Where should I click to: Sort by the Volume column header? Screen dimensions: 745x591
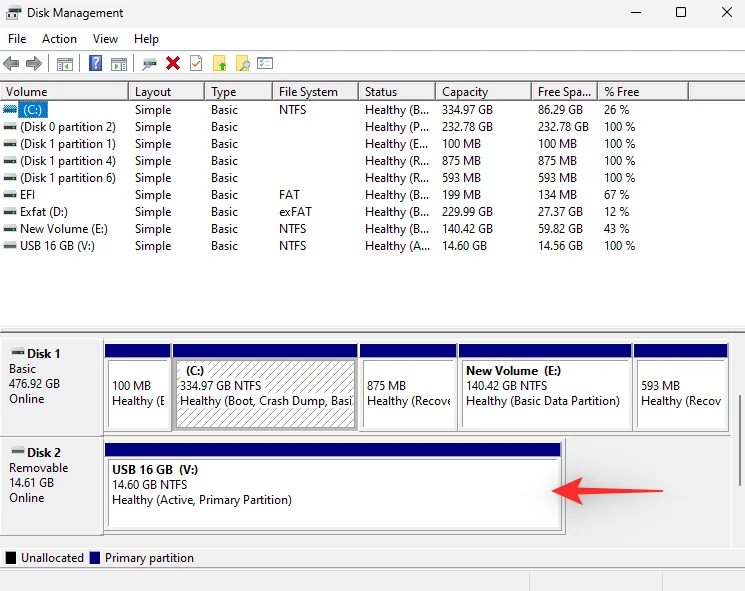[65, 92]
